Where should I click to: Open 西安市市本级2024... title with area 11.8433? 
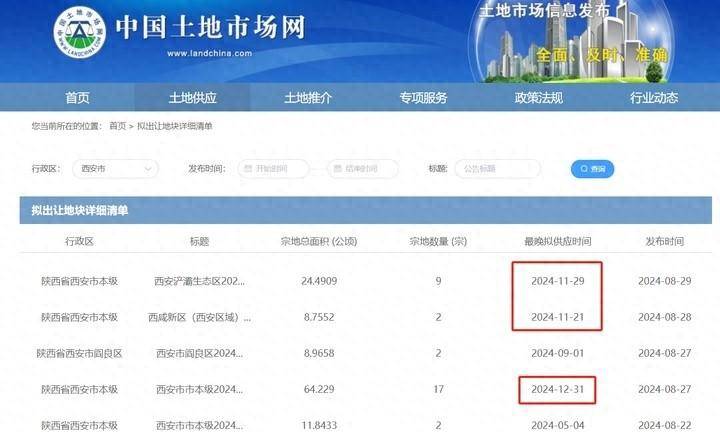click(199, 426)
